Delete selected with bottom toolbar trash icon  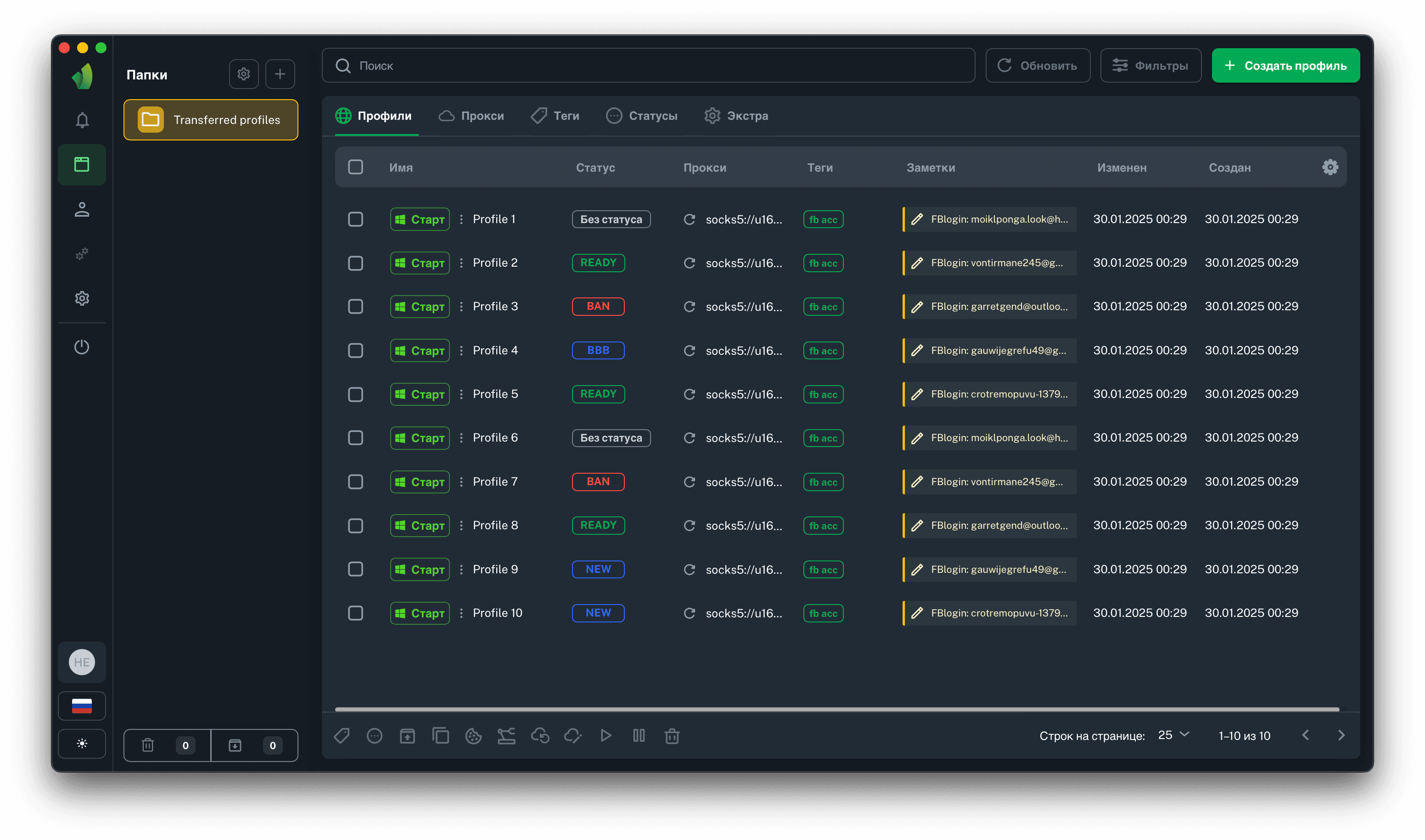coord(672,735)
